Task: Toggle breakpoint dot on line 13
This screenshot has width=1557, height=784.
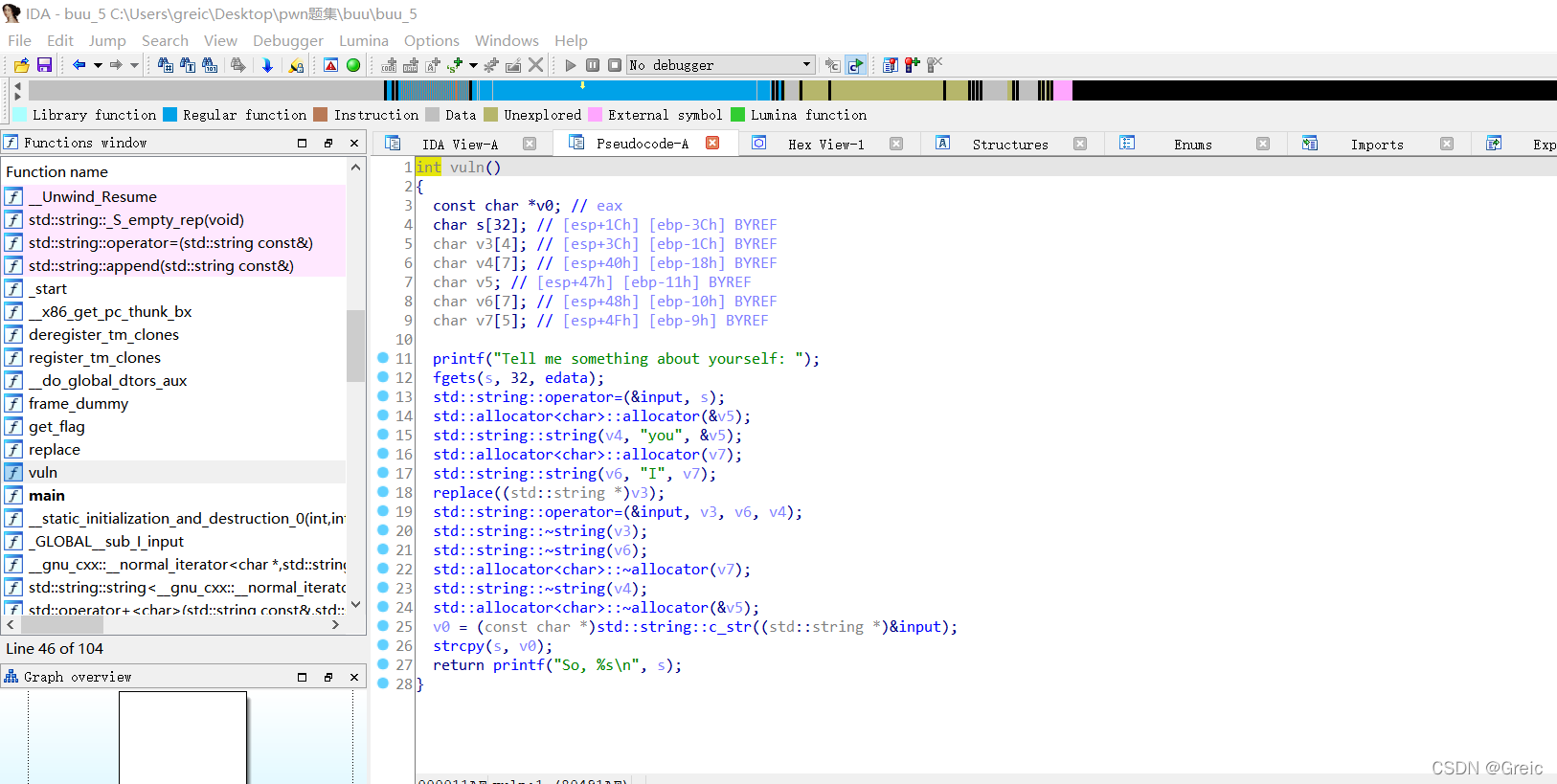Action: tap(383, 396)
